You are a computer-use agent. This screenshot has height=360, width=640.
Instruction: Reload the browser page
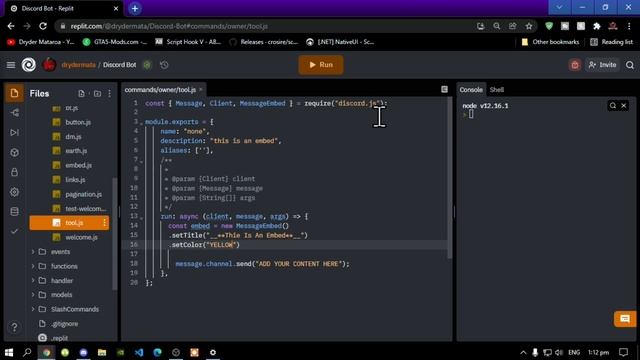(43, 26)
